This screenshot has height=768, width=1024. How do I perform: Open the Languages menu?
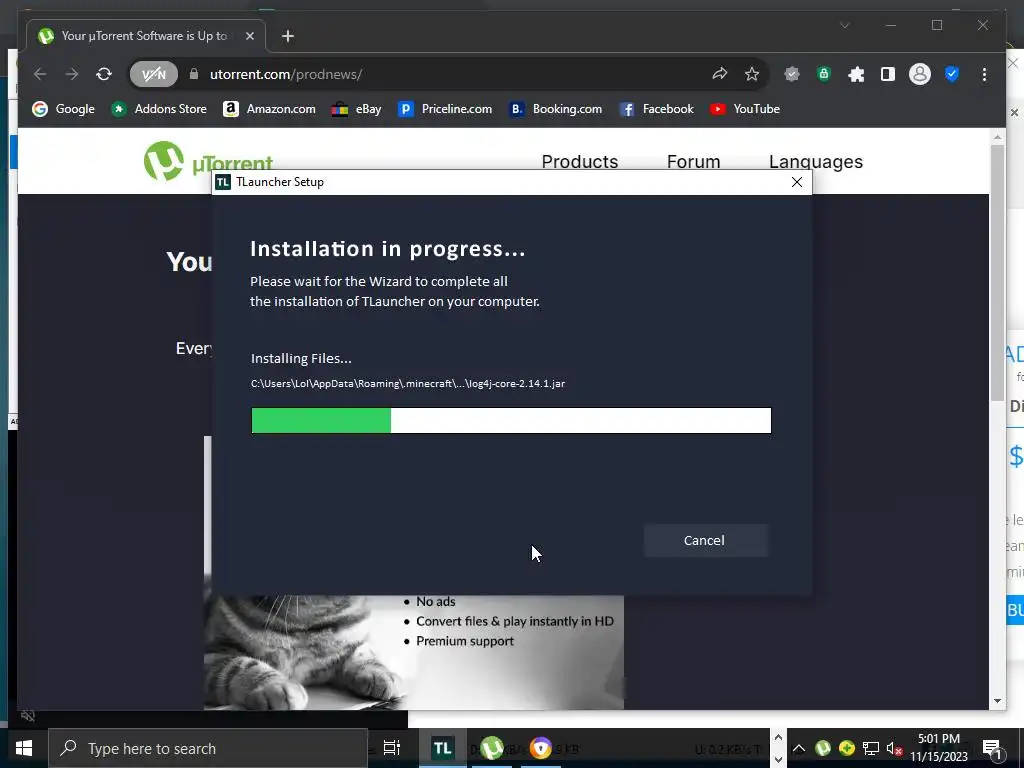pyautogui.click(x=816, y=161)
